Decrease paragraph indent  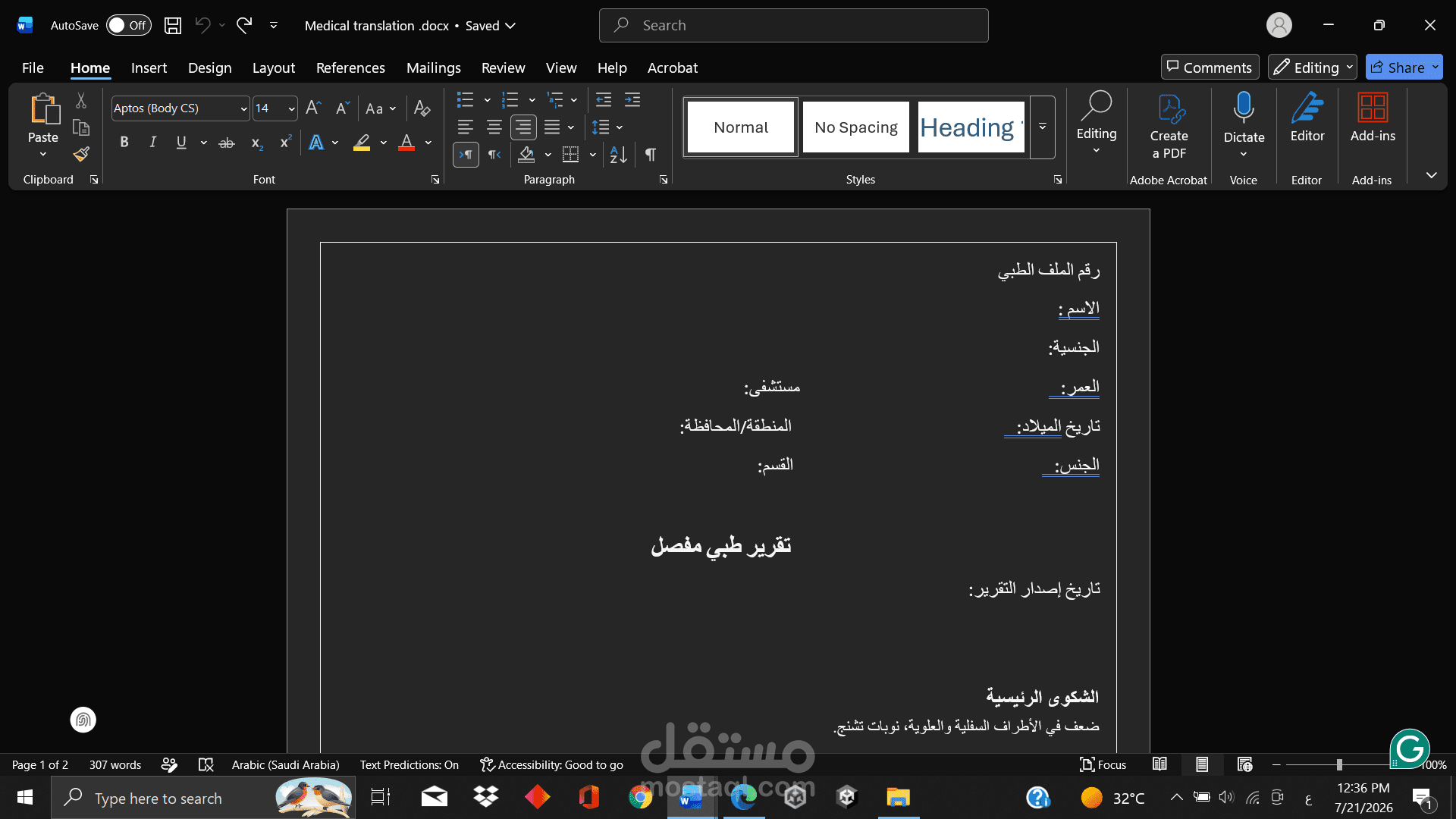coord(604,99)
